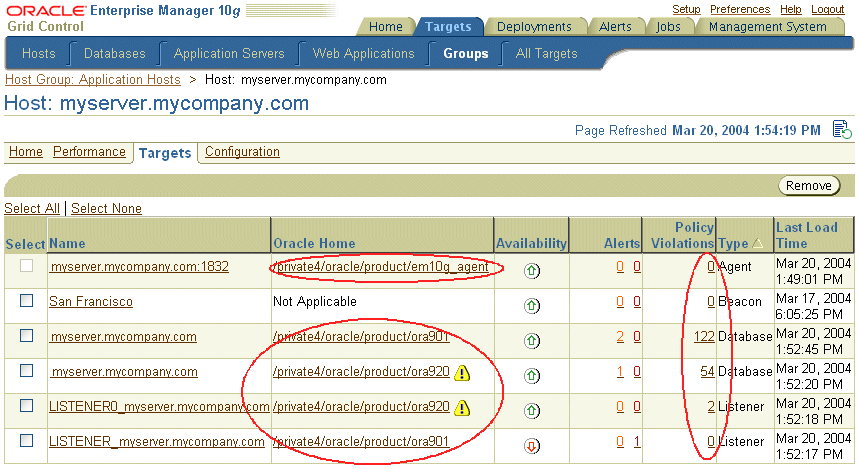Tick the LISTENER_myserver.mycompany.com checkbox
859x469 pixels.
(26, 441)
